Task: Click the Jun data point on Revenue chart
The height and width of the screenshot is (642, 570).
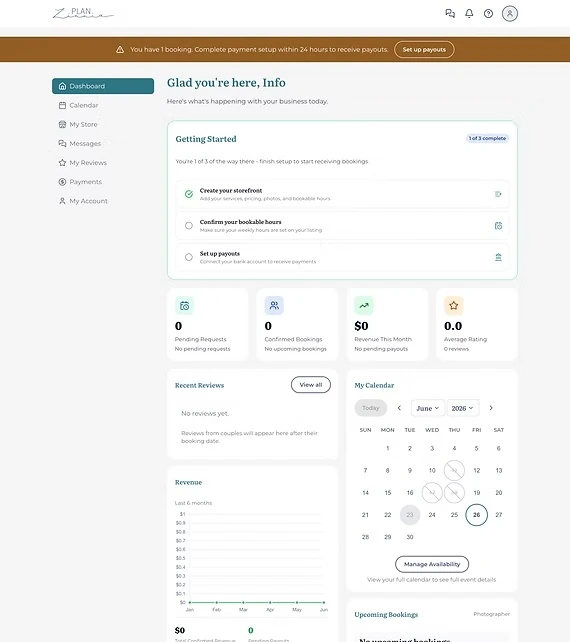Action: 323,602
